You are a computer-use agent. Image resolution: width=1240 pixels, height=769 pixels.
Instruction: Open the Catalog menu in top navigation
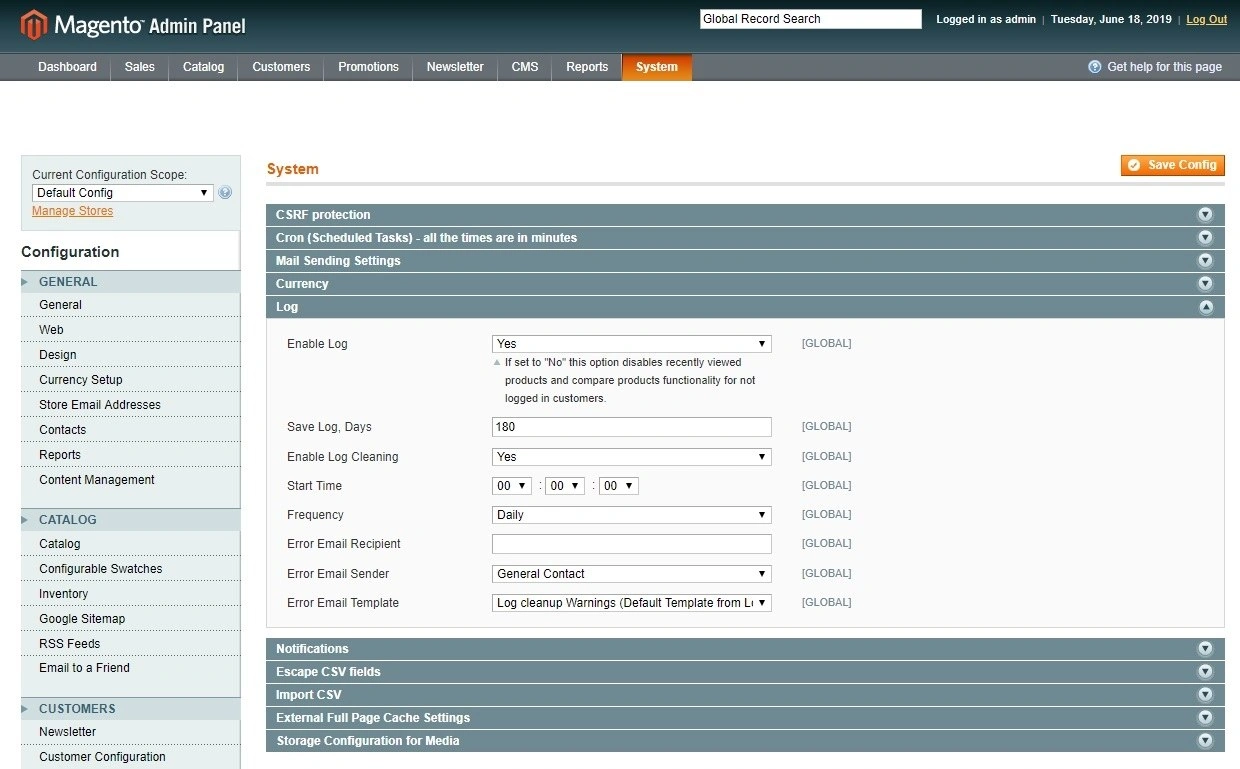(202, 66)
